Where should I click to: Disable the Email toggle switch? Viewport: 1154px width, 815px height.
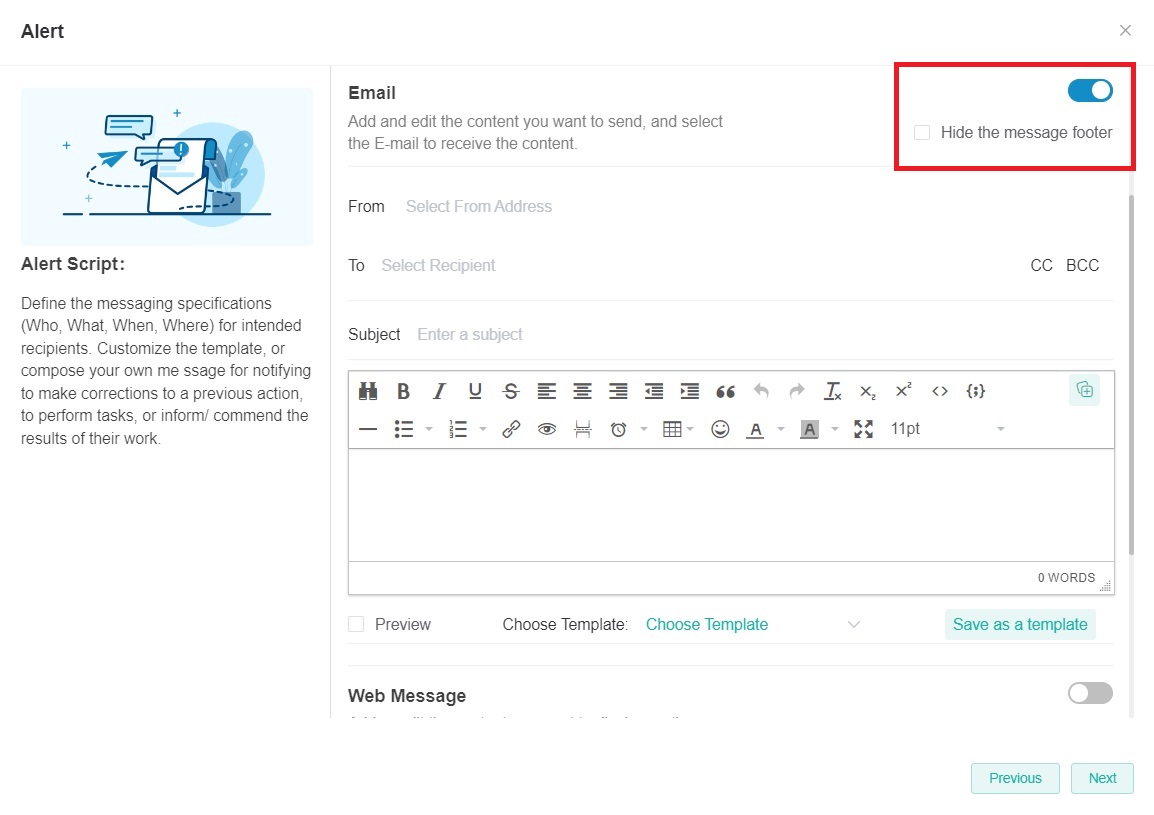coord(1089,91)
